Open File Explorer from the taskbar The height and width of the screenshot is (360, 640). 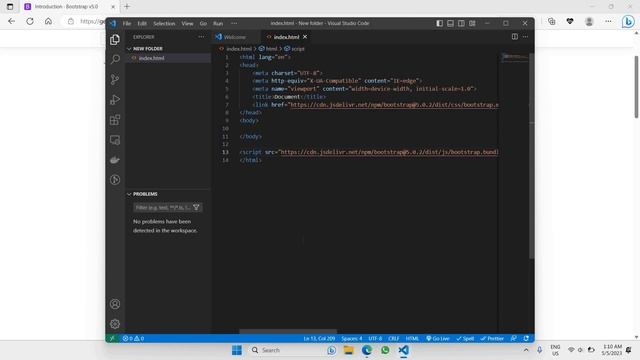click(x=349, y=350)
